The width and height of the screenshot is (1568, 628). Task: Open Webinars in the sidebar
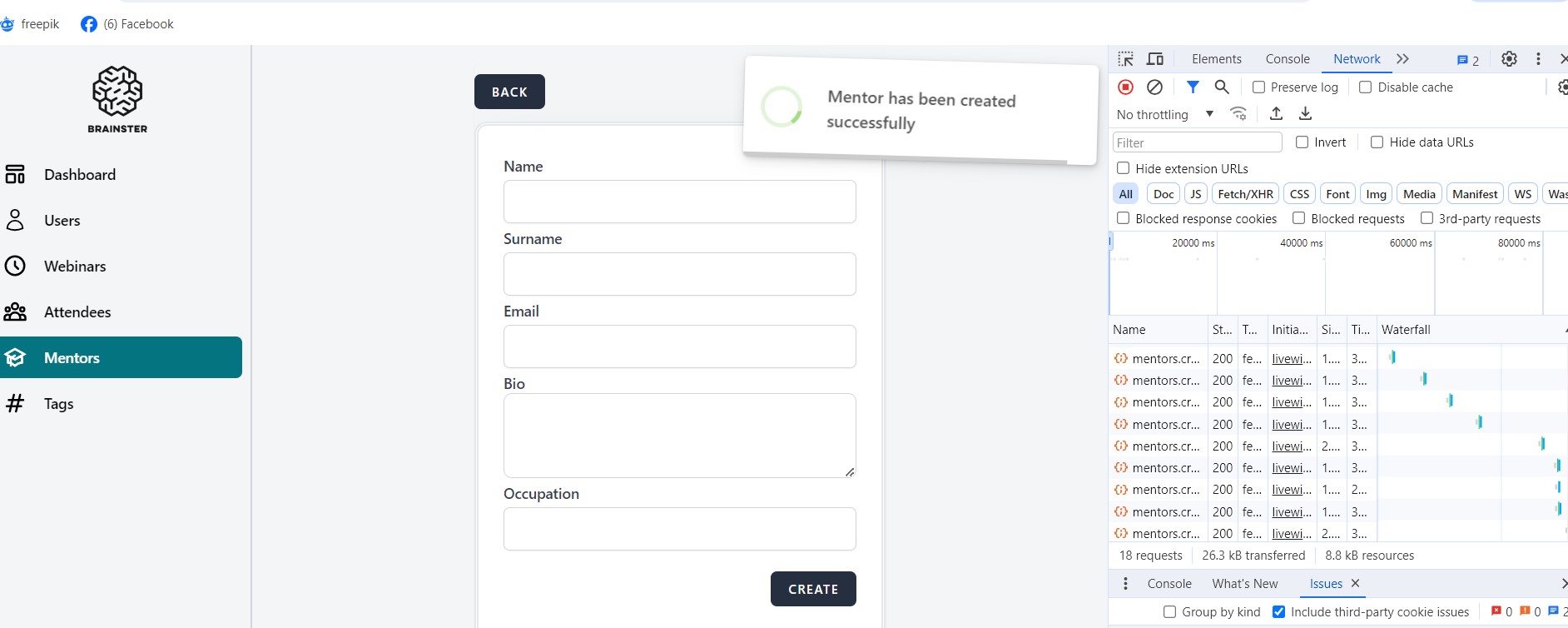[75, 267]
